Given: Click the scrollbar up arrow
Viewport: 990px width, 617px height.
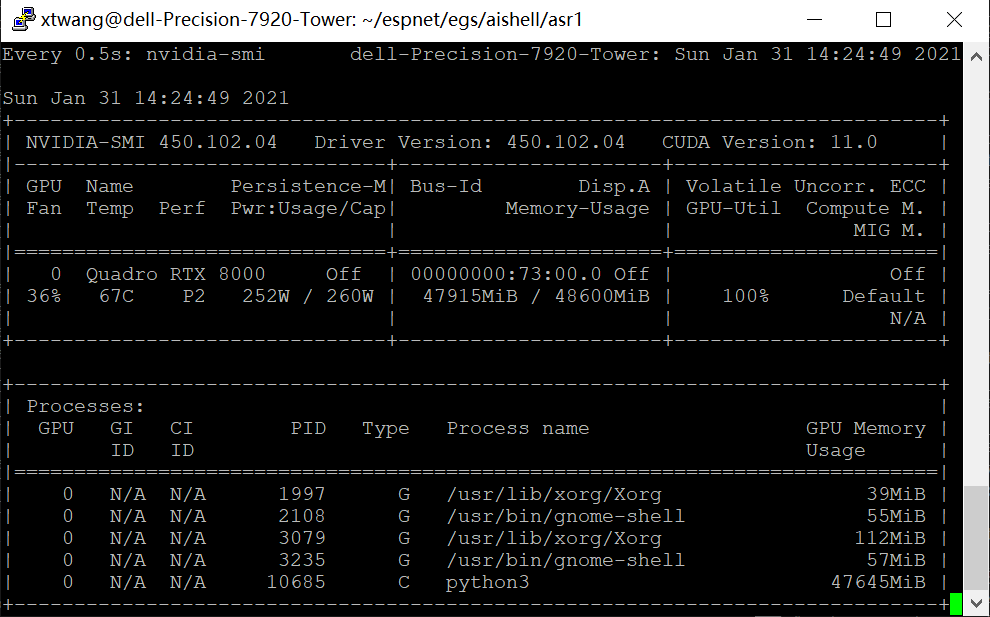Looking at the screenshot, I should coord(977,56).
